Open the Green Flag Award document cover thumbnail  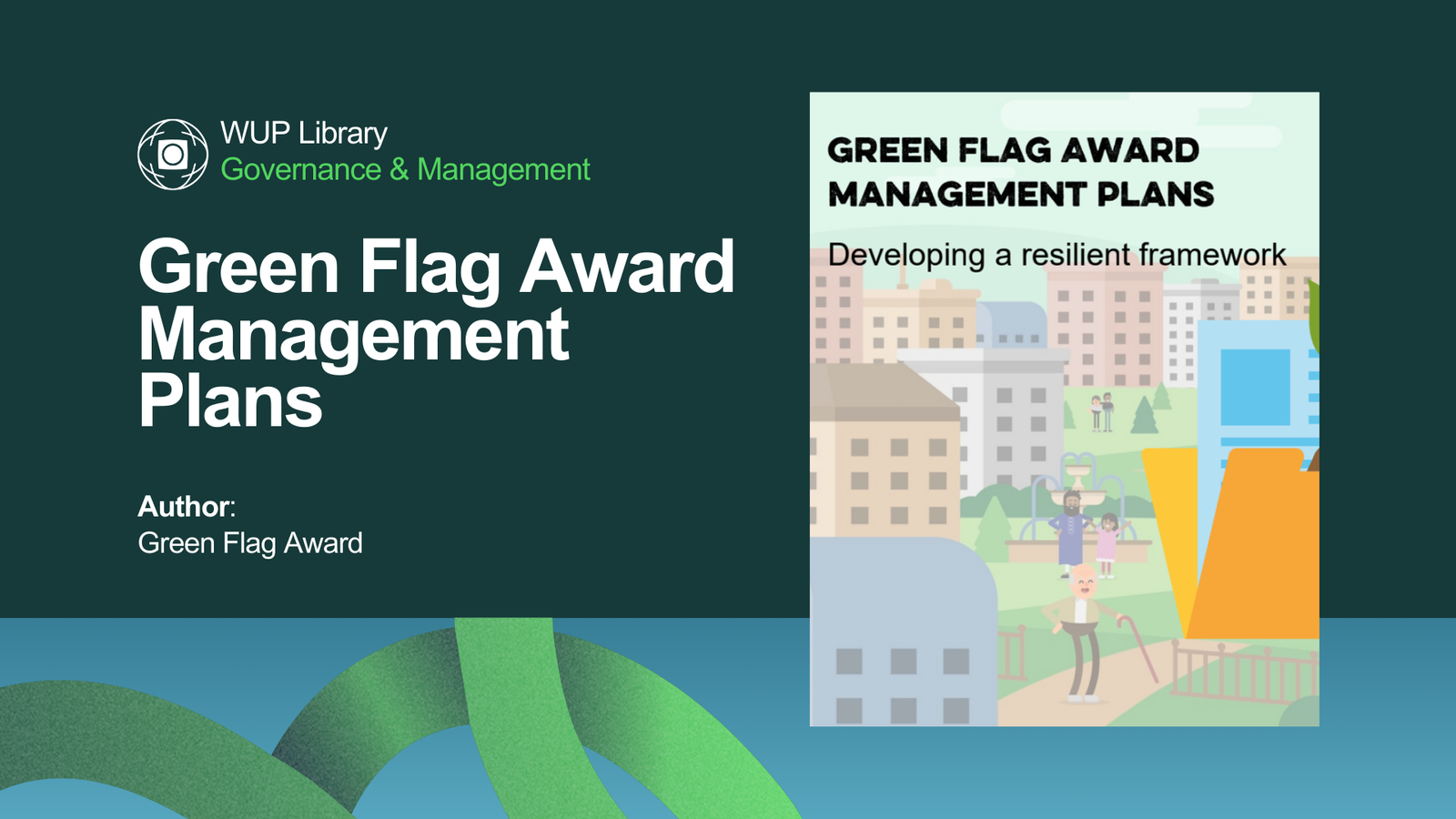(1065, 409)
